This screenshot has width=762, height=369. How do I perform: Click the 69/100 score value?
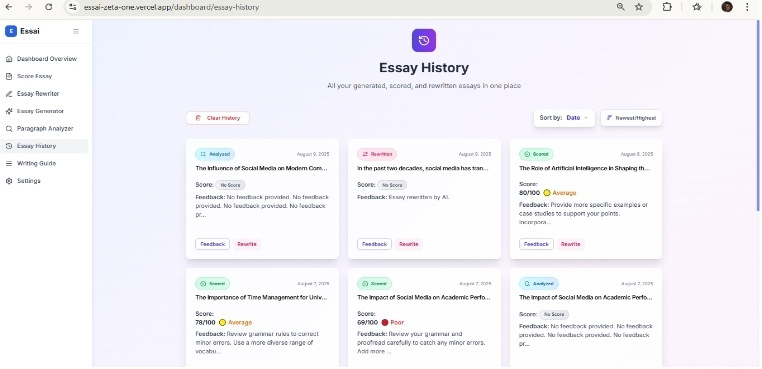point(367,322)
